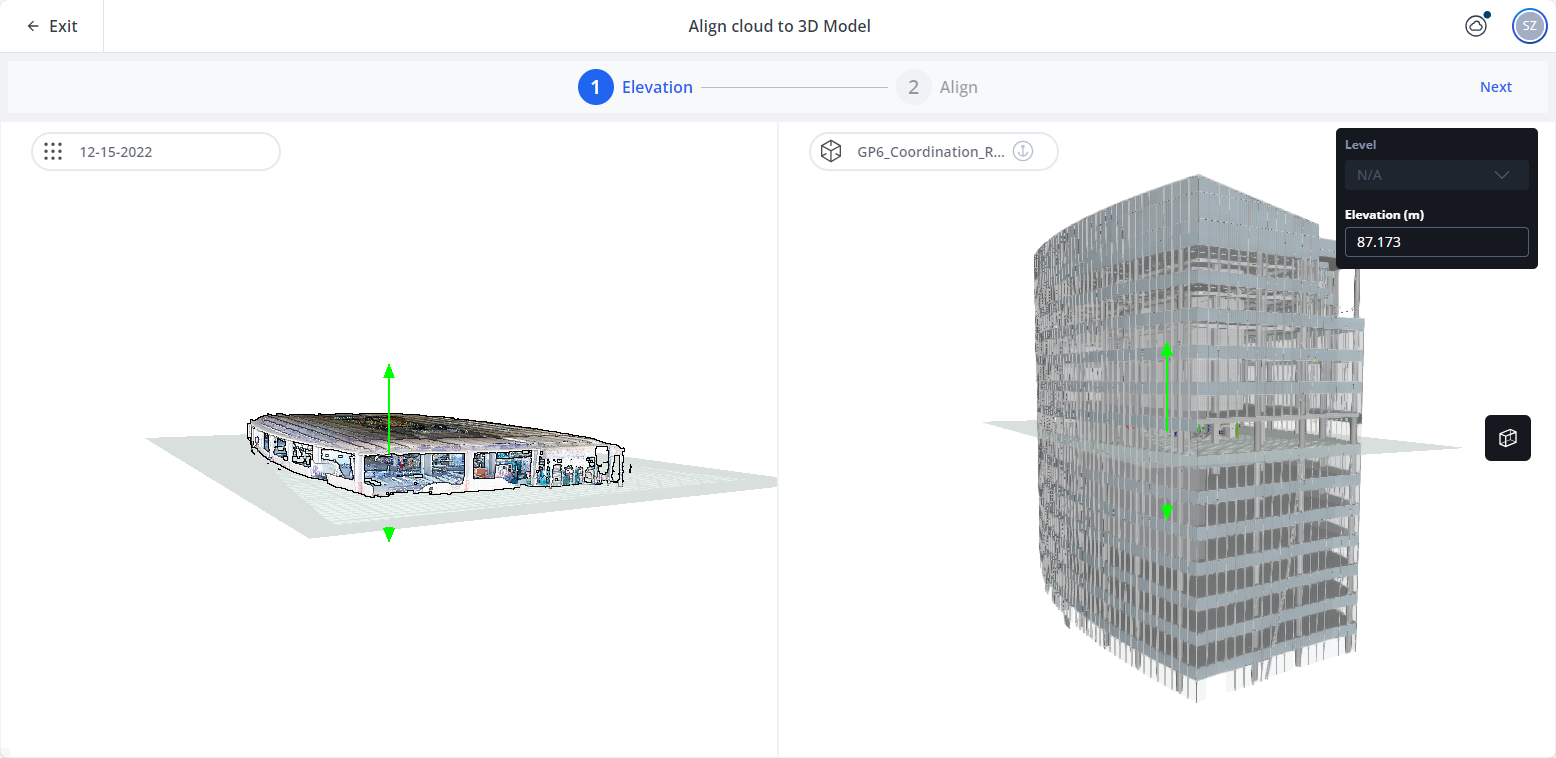Click the anchor icon in the model pill
The width and height of the screenshot is (1556, 758).
click(1022, 151)
